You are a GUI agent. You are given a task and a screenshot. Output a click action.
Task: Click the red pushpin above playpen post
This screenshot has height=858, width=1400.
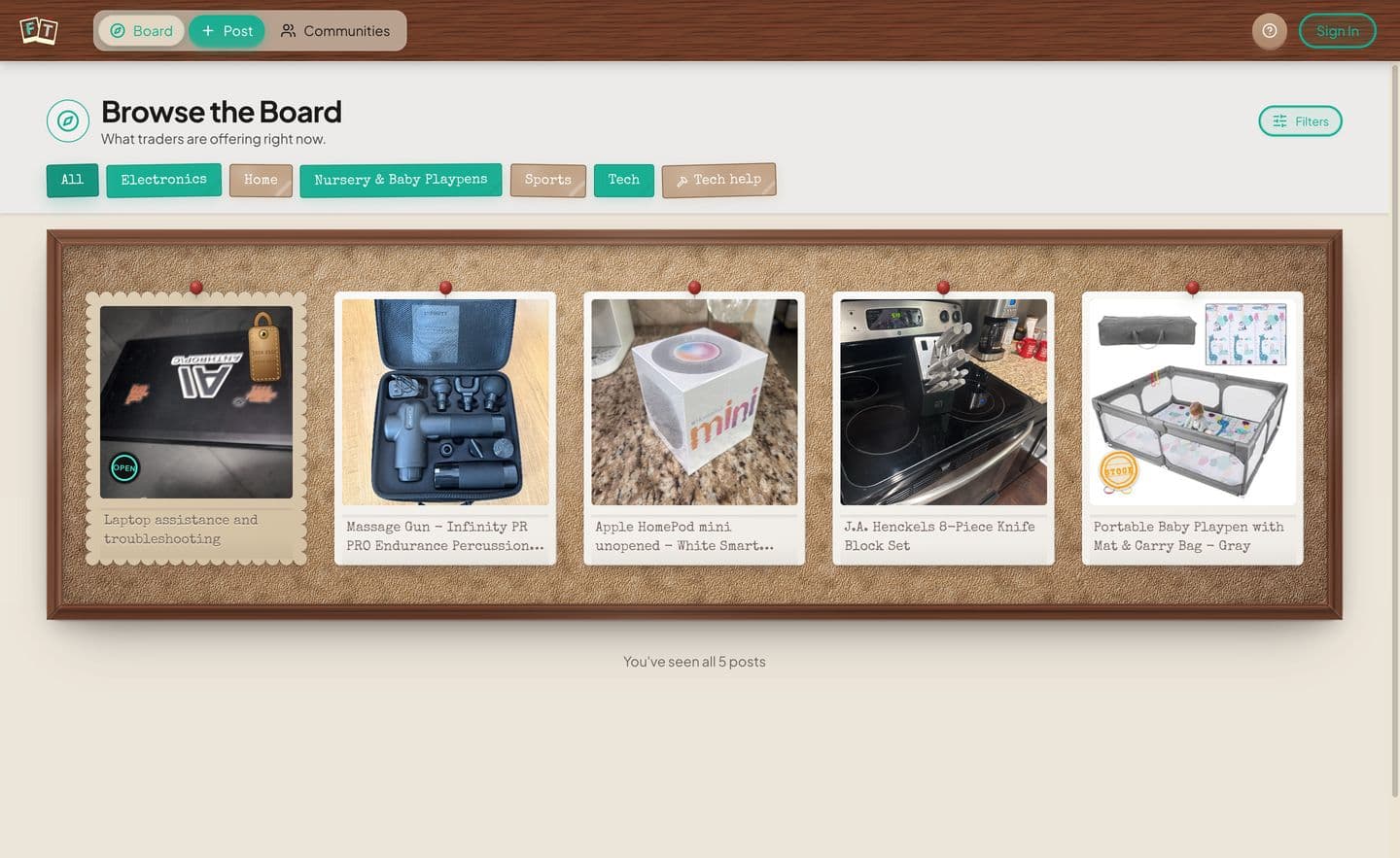(x=1192, y=288)
